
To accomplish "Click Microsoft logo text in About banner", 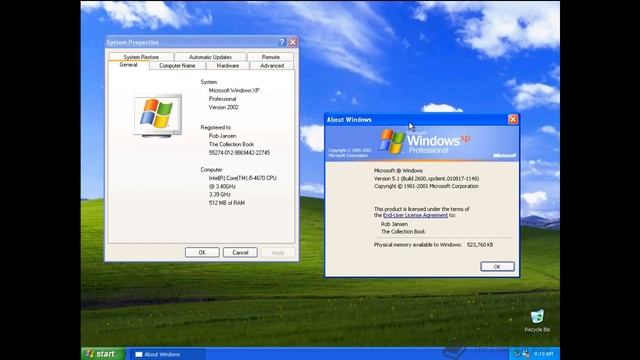I will tap(504, 156).
